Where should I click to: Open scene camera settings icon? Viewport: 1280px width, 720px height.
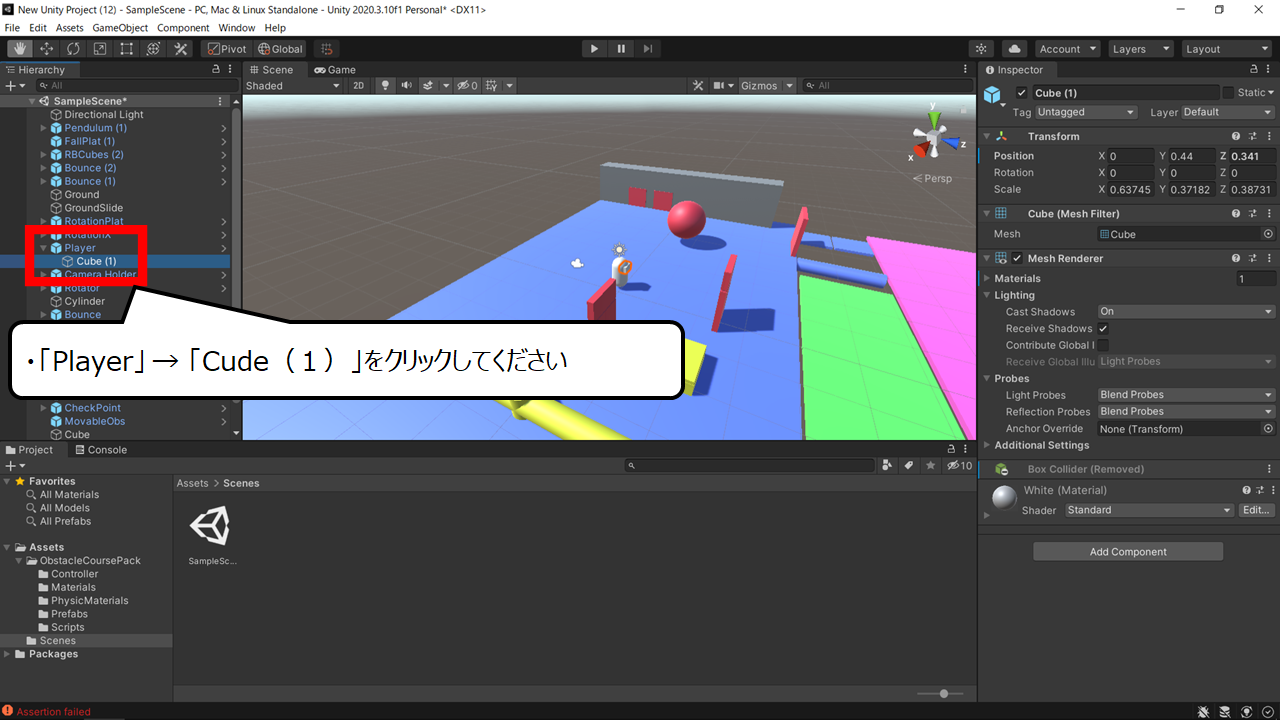pos(719,86)
